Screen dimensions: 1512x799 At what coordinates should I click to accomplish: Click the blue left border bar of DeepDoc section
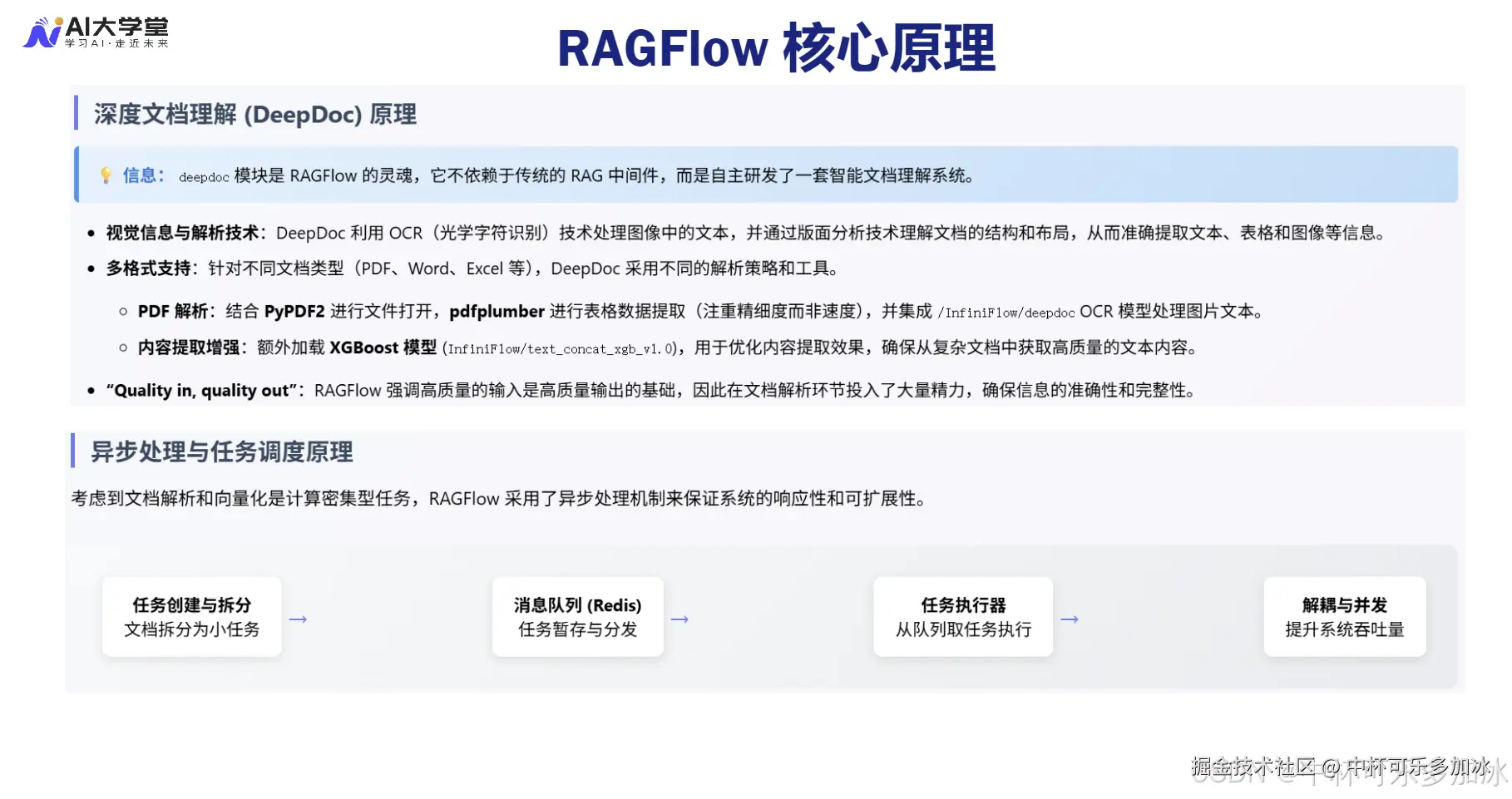point(77,115)
